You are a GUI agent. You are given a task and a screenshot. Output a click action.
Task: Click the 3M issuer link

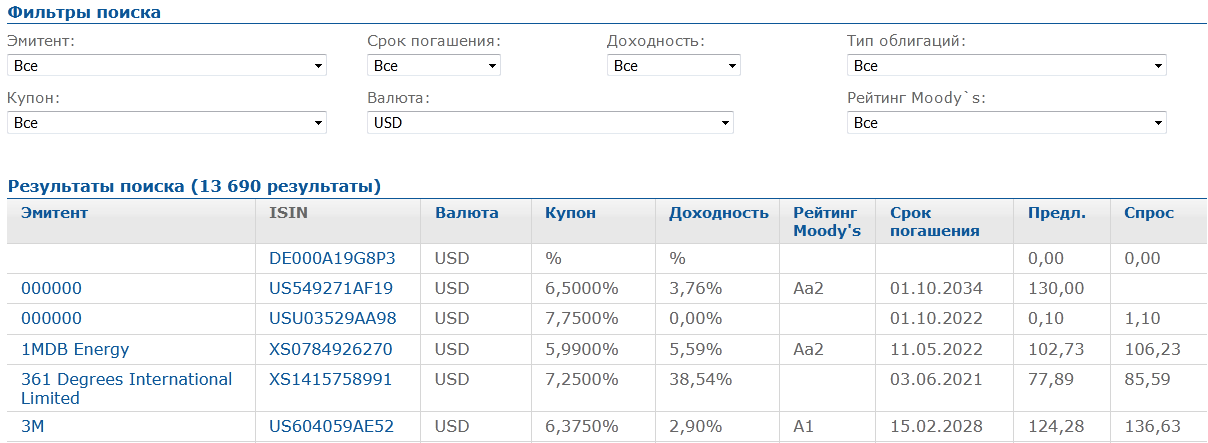(x=33, y=427)
